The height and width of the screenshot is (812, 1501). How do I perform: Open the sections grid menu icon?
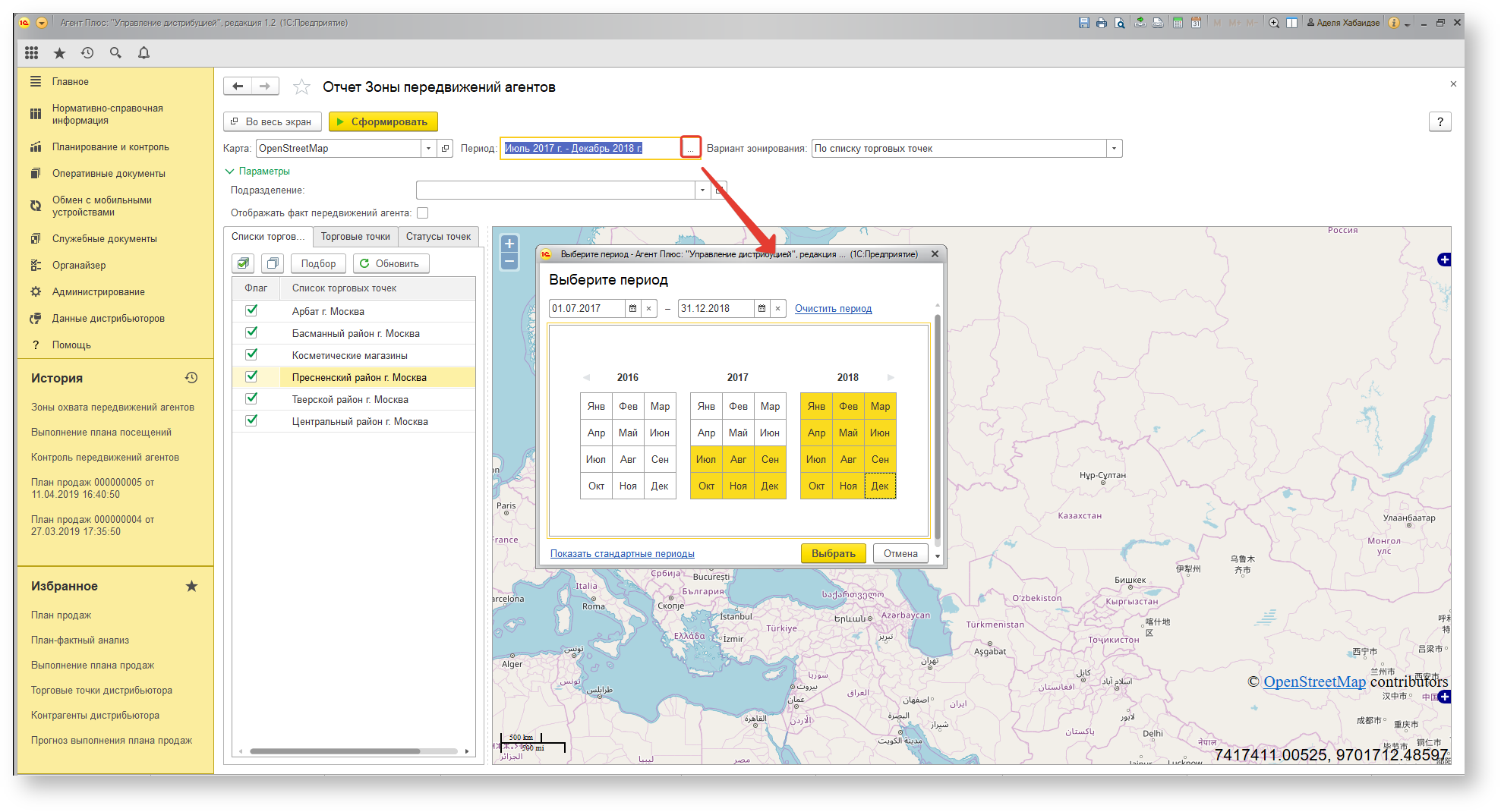(31, 52)
